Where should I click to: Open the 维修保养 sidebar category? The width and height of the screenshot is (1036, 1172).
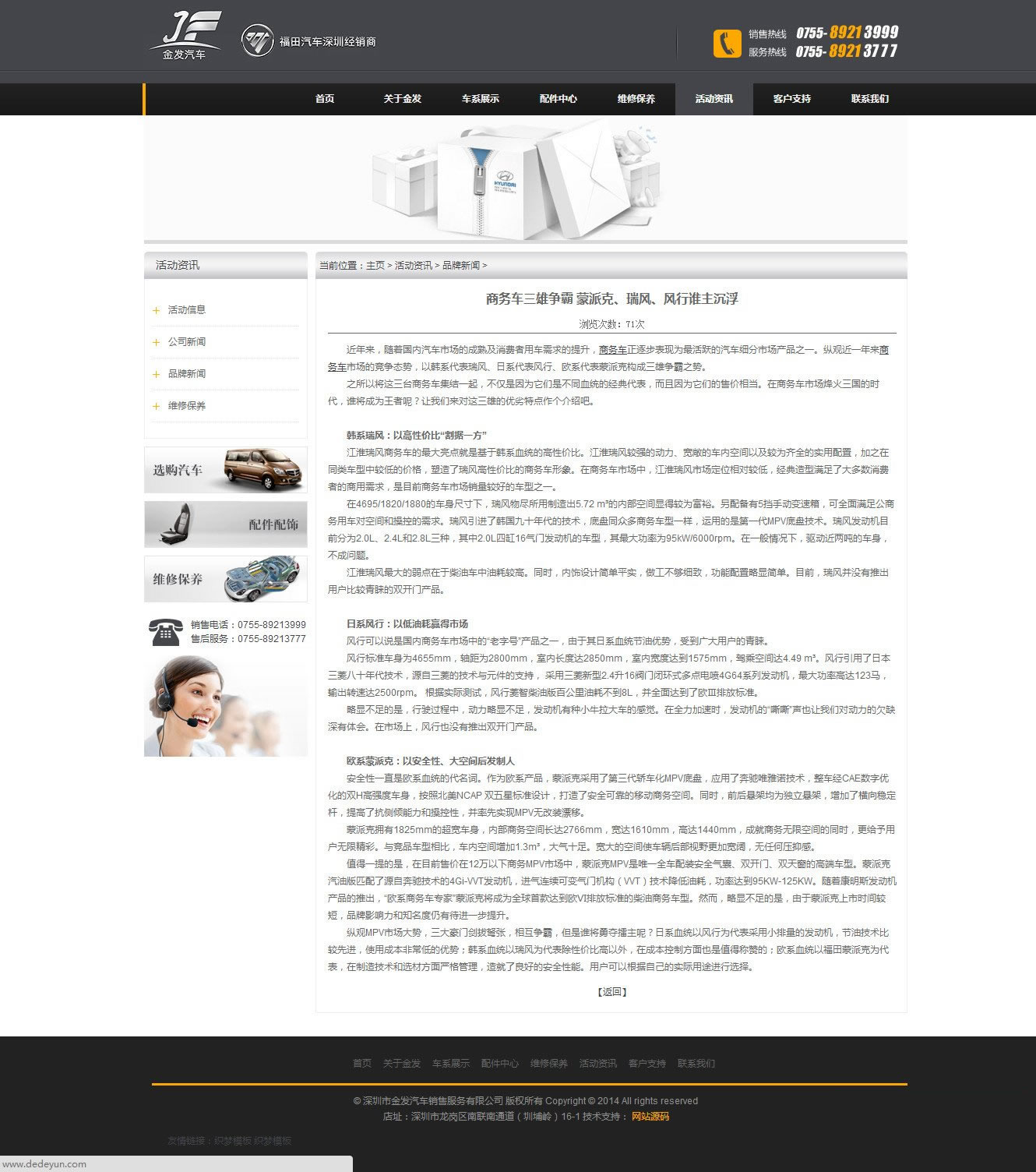tap(187, 406)
